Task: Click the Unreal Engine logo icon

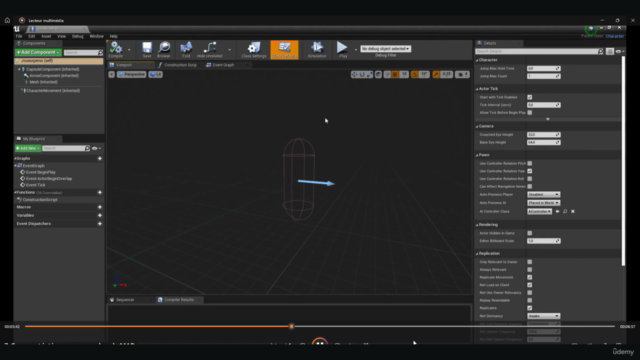Action: (x=17, y=29)
